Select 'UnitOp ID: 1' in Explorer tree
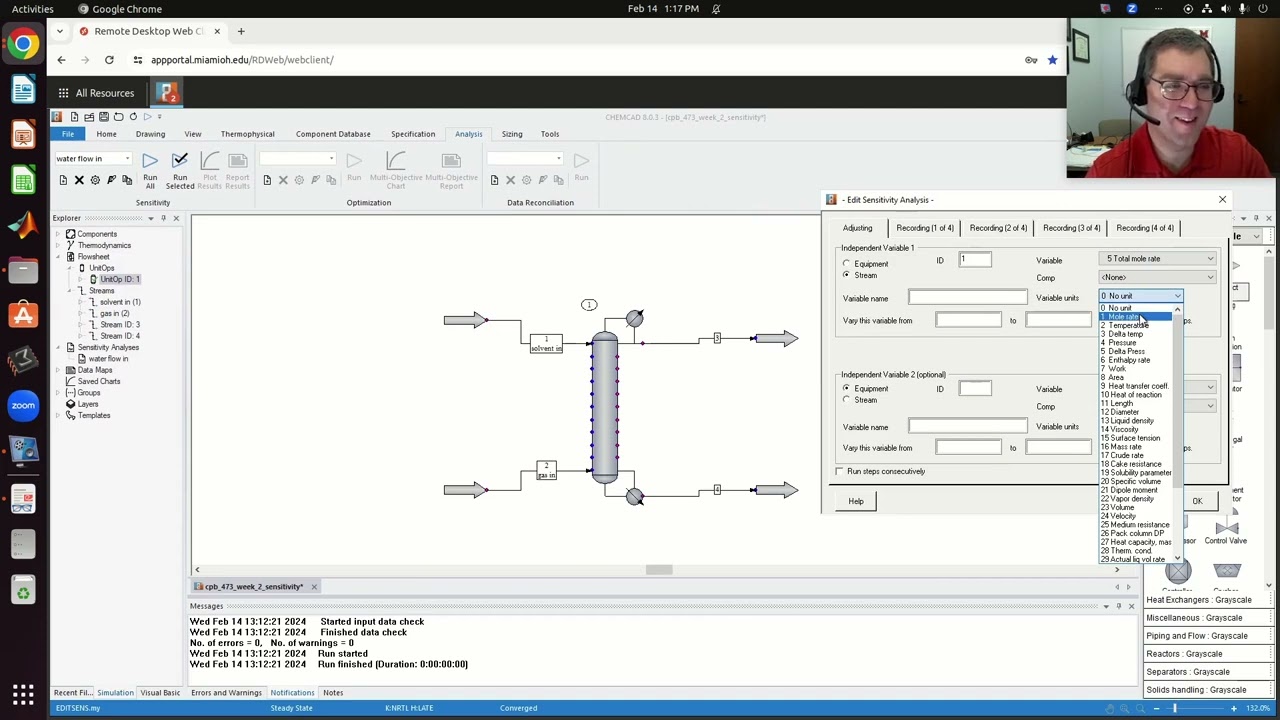Viewport: 1280px width, 720px height. point(119,279)
